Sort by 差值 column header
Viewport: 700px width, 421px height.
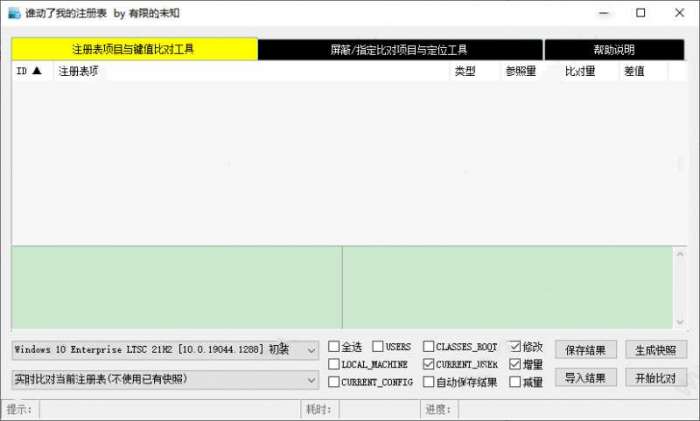coord(643,71)
